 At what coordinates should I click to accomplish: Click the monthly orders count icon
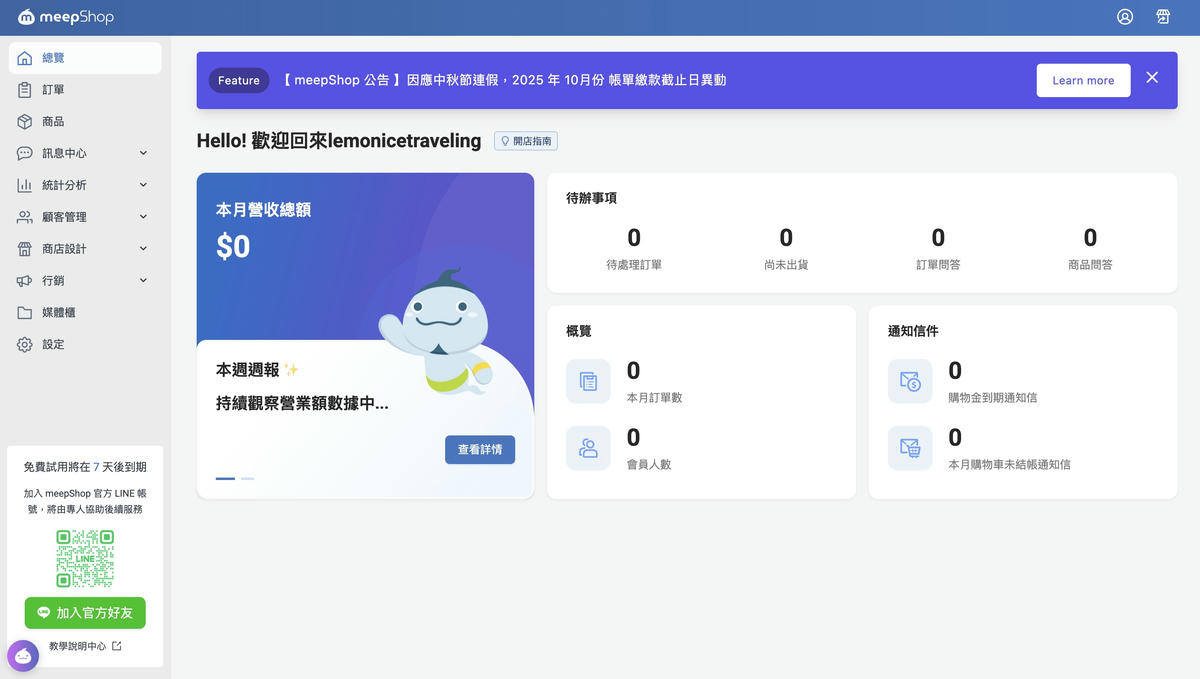pos(588,381)
